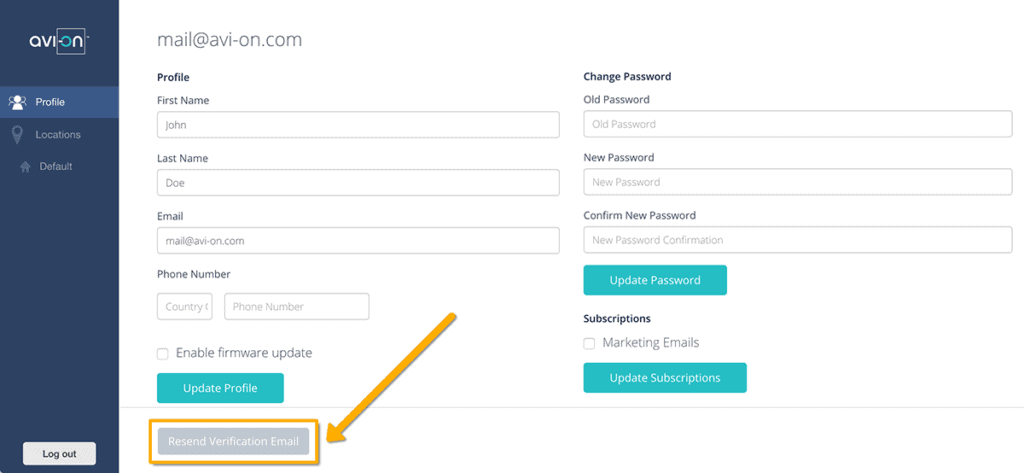Click the Confirm New Password field
This screenshot has width=1024, height=473.
(797, 240)
